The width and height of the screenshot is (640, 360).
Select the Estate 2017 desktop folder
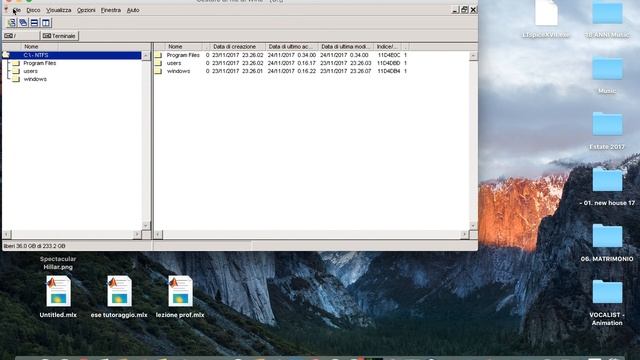coord(607,124)
